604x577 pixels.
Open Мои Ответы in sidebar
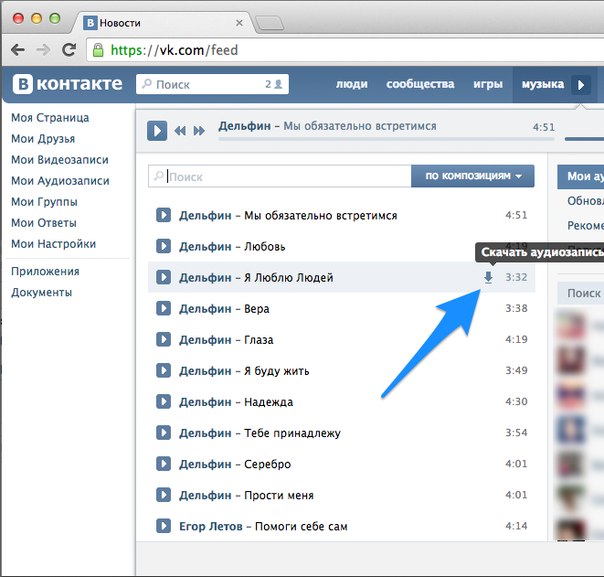coord(44,223)
